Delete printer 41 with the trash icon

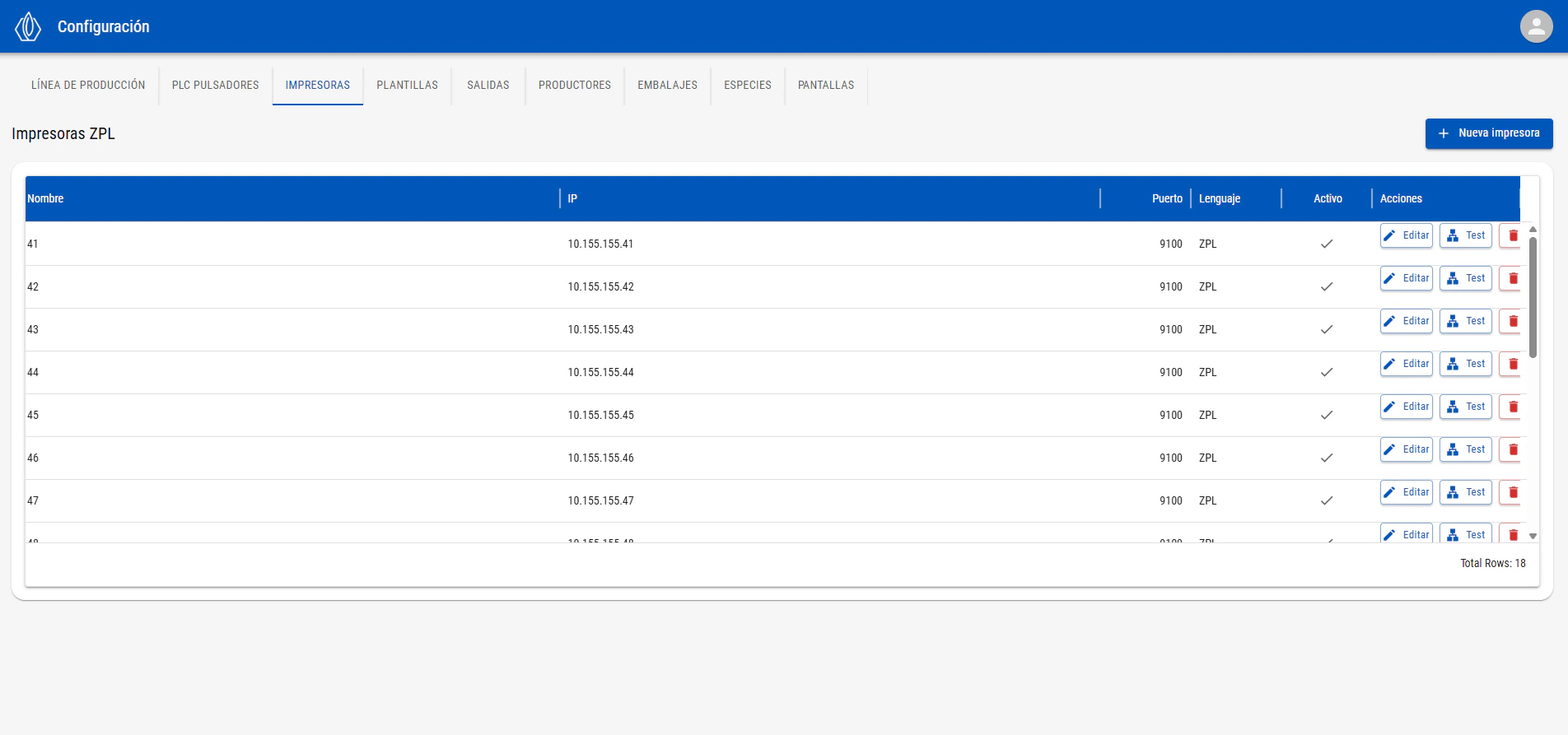pos(1512,235)
